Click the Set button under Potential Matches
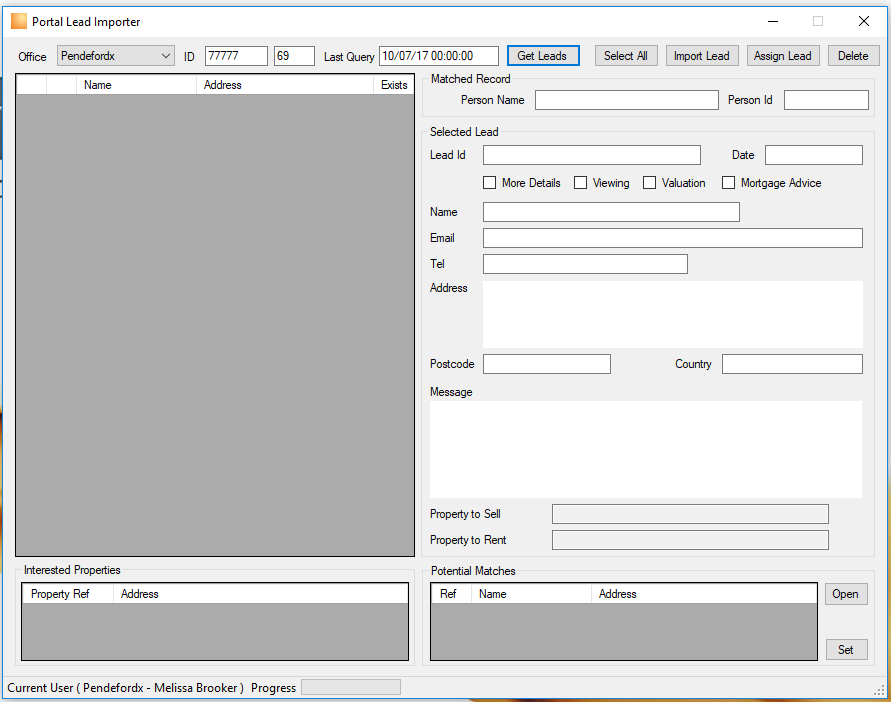The width and height of the screenshot is (891, 702). [846, 650]
